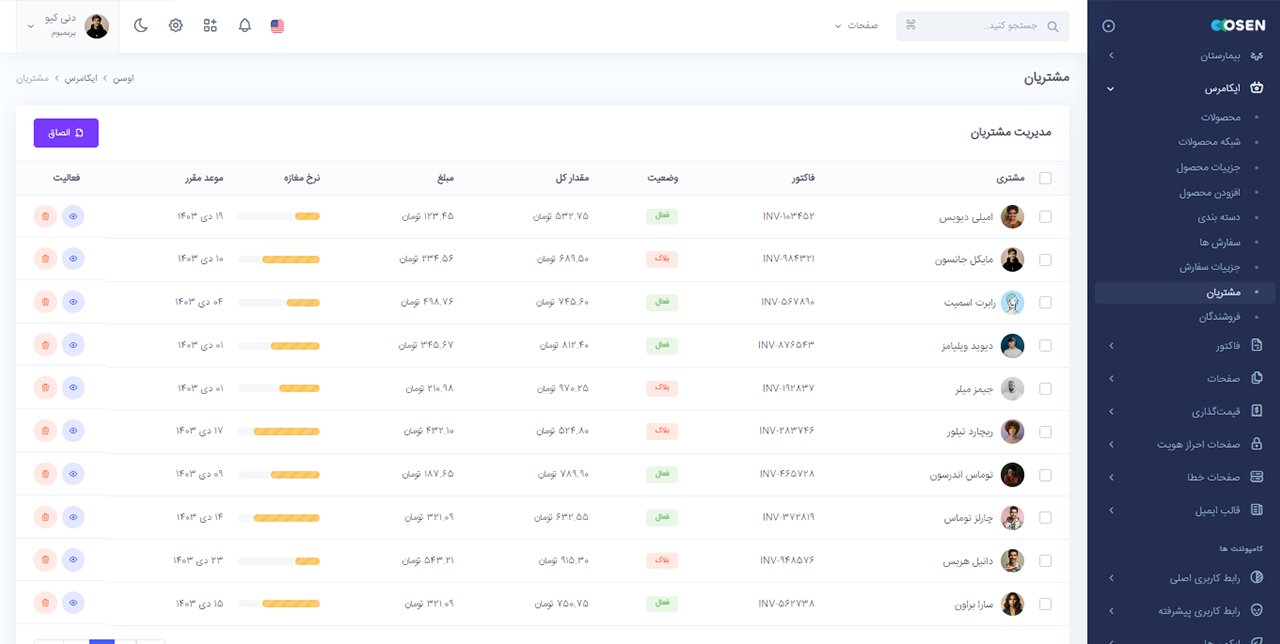Viewport: 1280px width, 644px height.
Task: Click the search input field
Action: point(983,26)
